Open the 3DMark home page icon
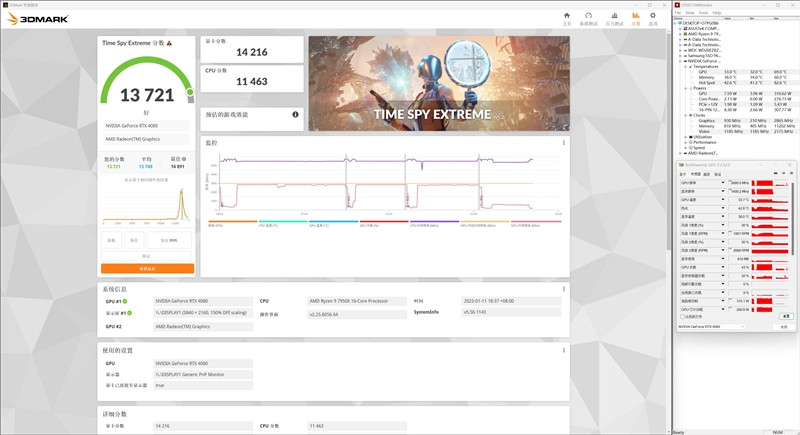 566,16
